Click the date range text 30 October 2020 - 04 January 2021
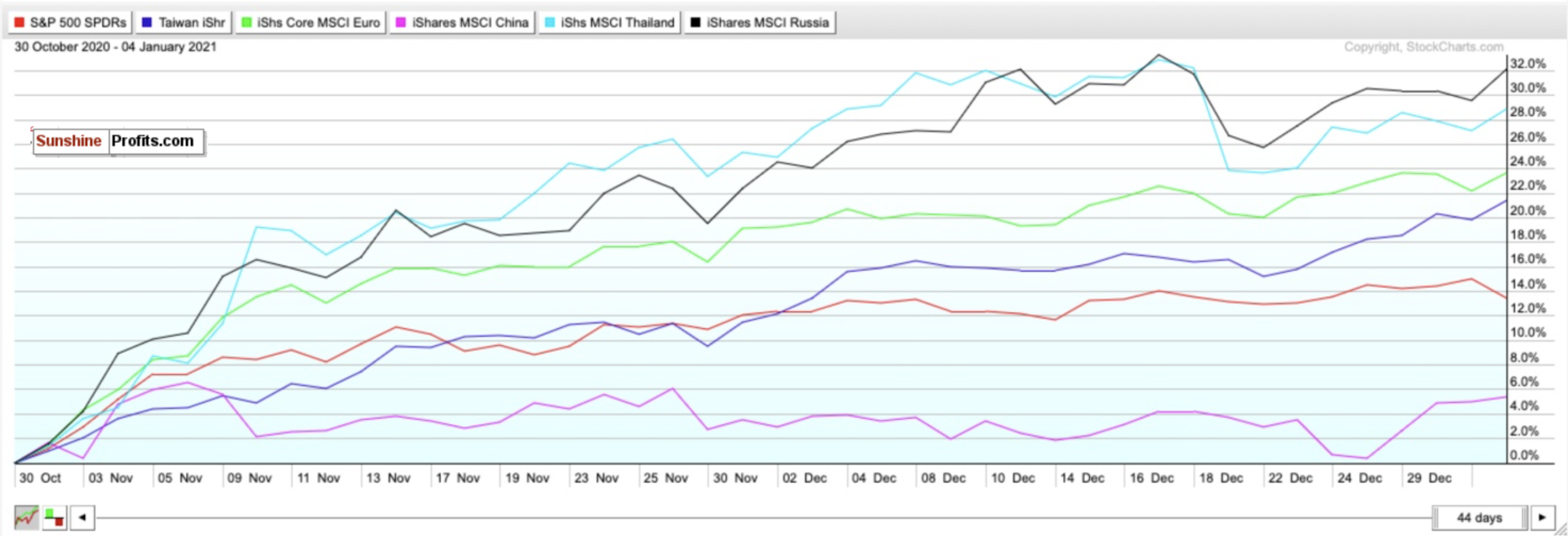Image resolution: width=1568 pixels, height=536 pixels. (115, 47)
